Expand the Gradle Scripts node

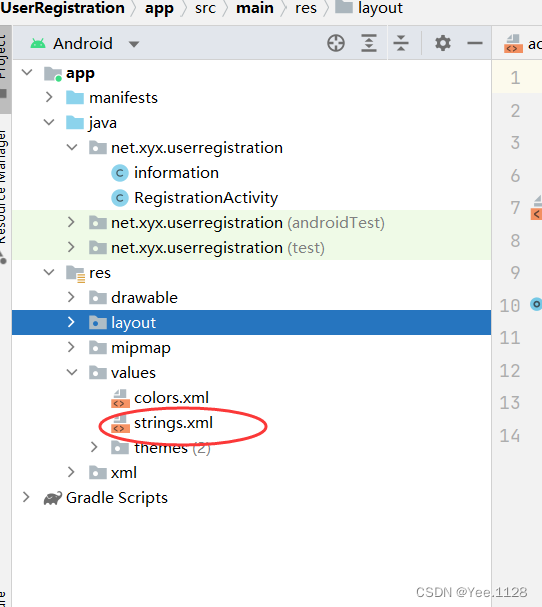pos(26,497)
